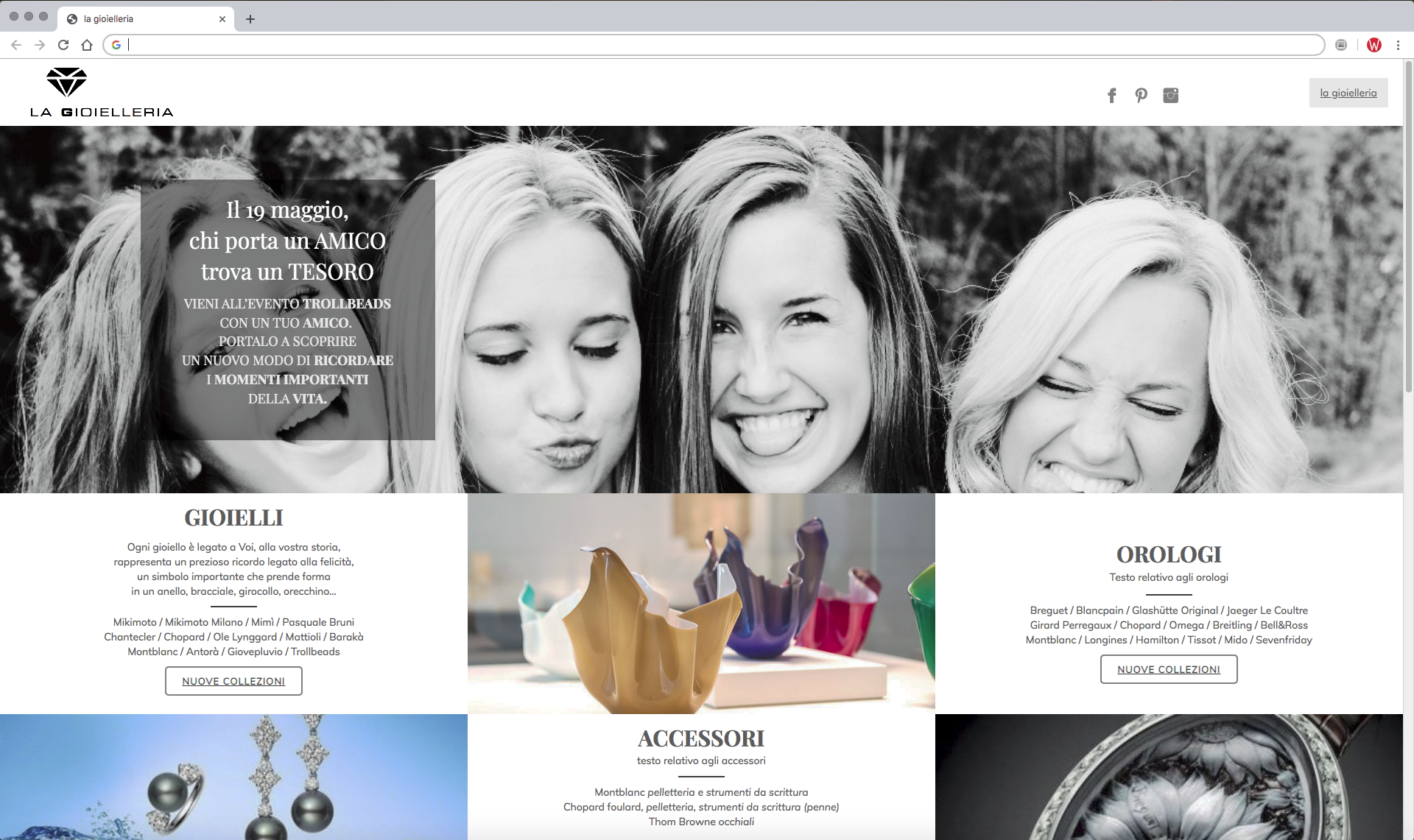Open the colored glass vases image
The image size is (1414, 840).
[x=701, y=604]
